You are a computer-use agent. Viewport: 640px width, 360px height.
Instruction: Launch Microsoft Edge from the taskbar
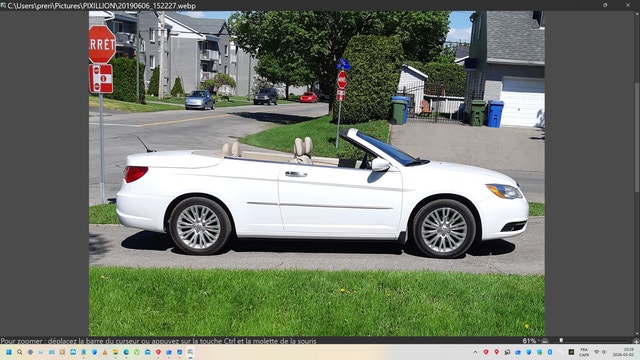(126, 352)
